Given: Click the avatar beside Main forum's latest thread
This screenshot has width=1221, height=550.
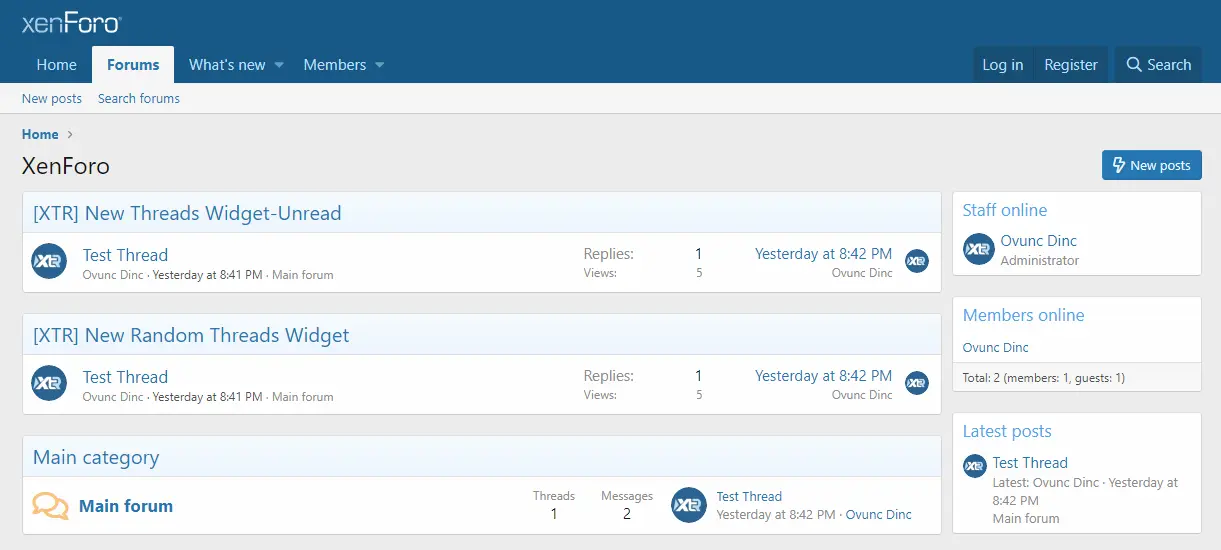Looking at the screenshot, I should (689, 505).
